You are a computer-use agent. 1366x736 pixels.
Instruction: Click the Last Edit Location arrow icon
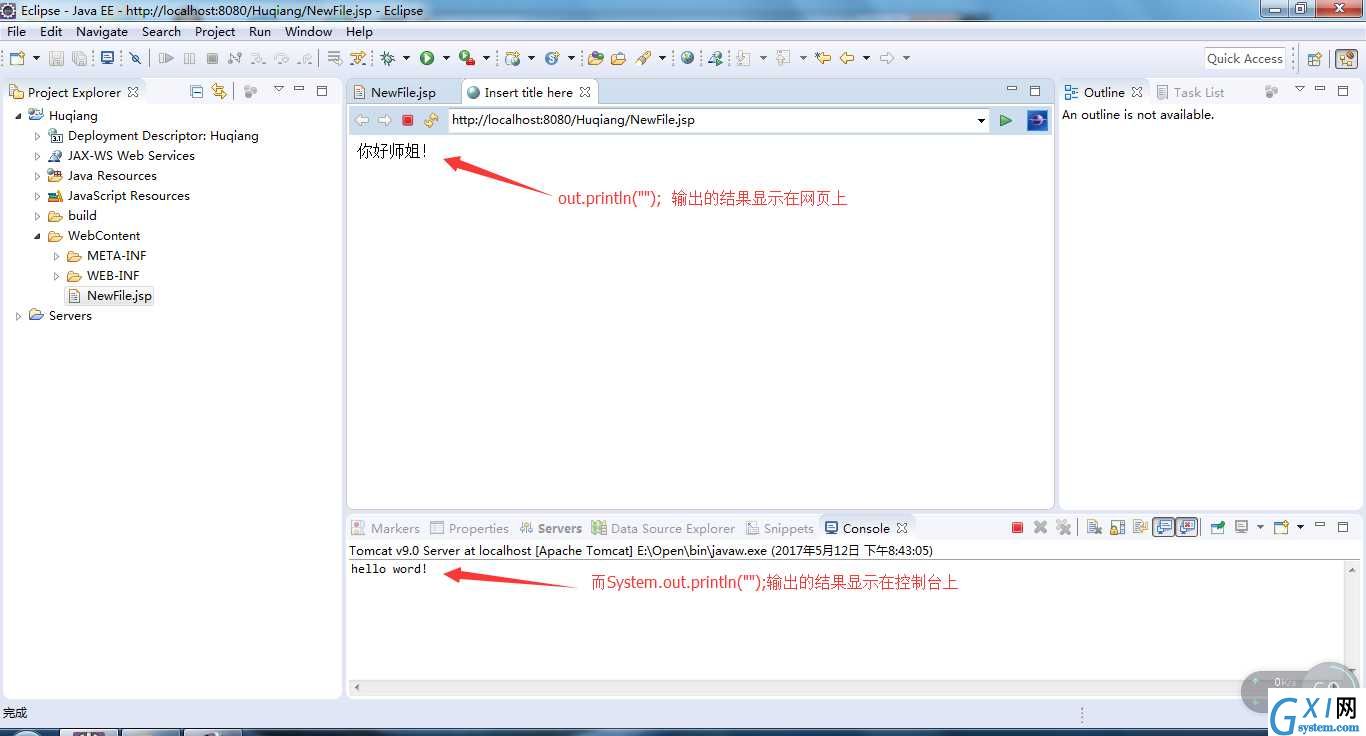[823, 58]
